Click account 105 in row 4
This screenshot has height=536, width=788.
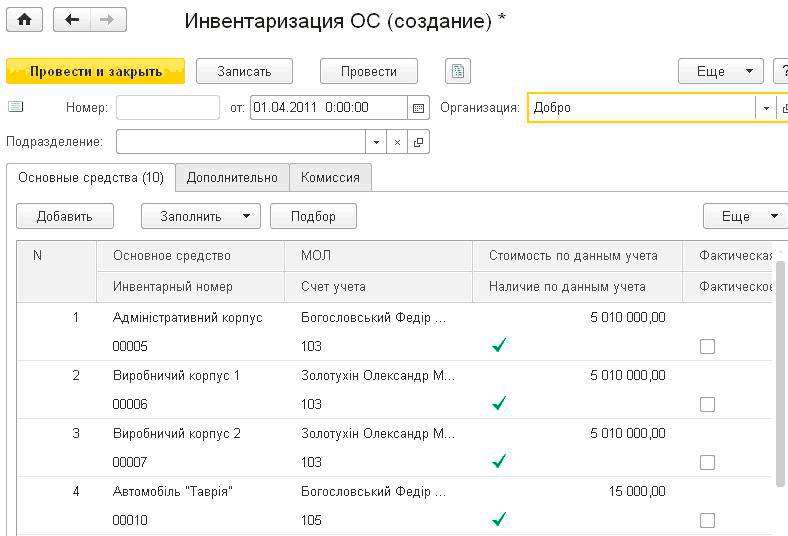tap(311, 520)
